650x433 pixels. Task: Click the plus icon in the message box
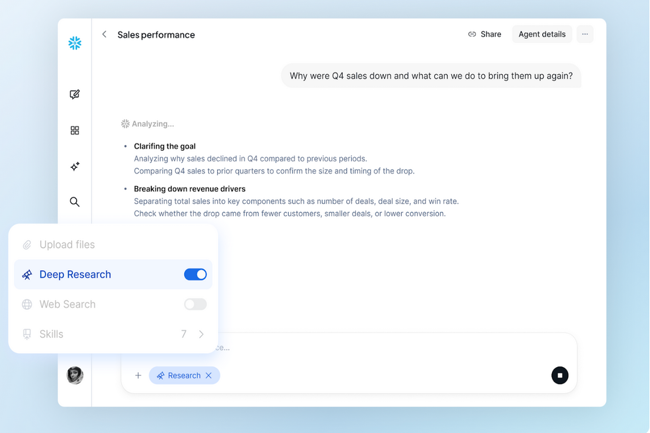click(138, 376)
